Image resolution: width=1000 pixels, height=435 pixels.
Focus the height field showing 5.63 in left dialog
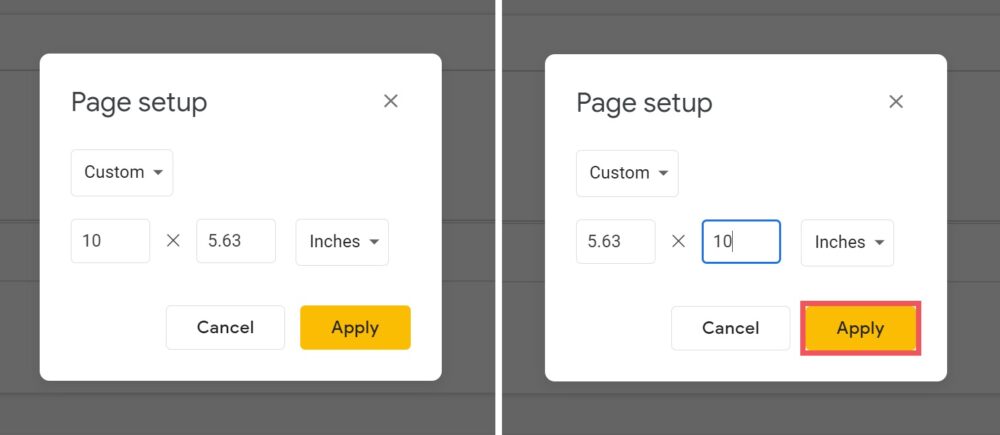pos(236,242)
